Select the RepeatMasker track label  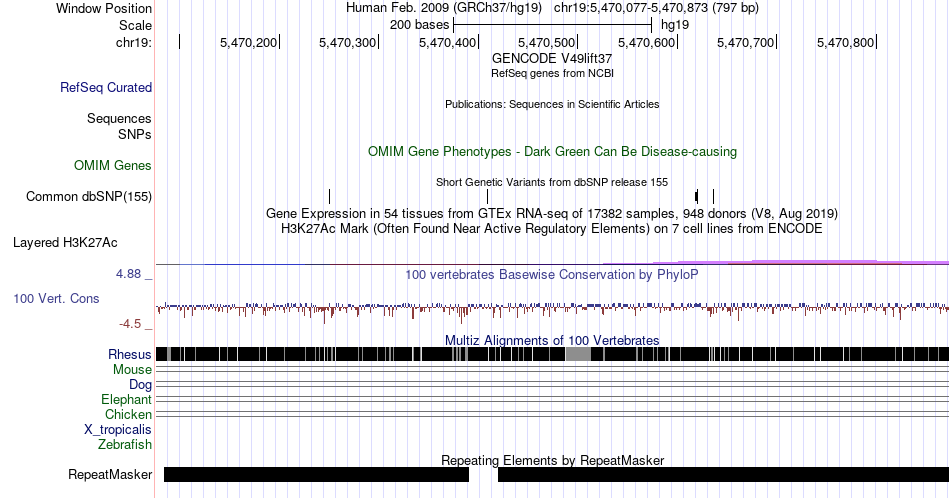[x=110, y=474]
